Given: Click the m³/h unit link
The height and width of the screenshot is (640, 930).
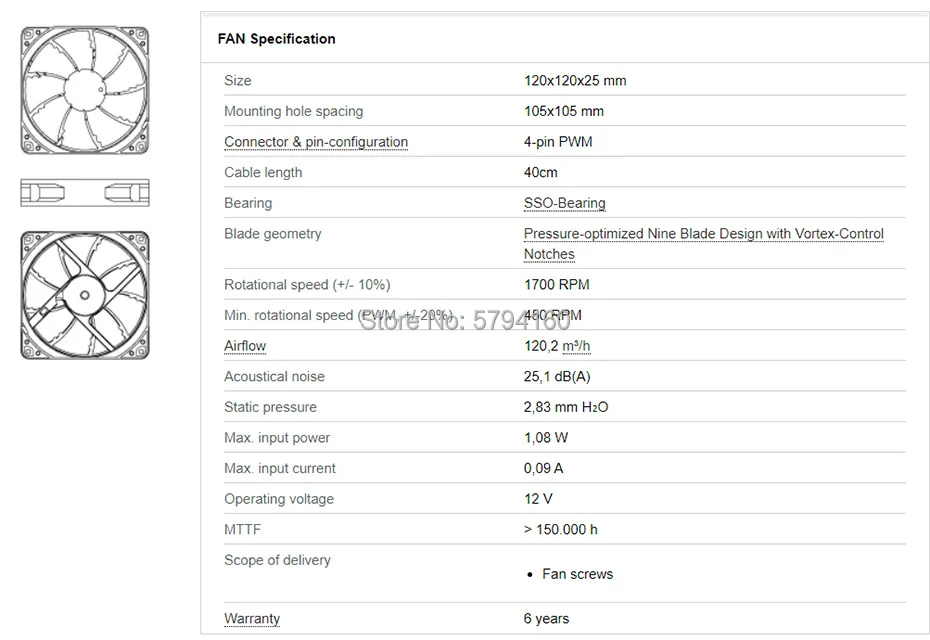Looking at the screenshot, I should point(576,346).
